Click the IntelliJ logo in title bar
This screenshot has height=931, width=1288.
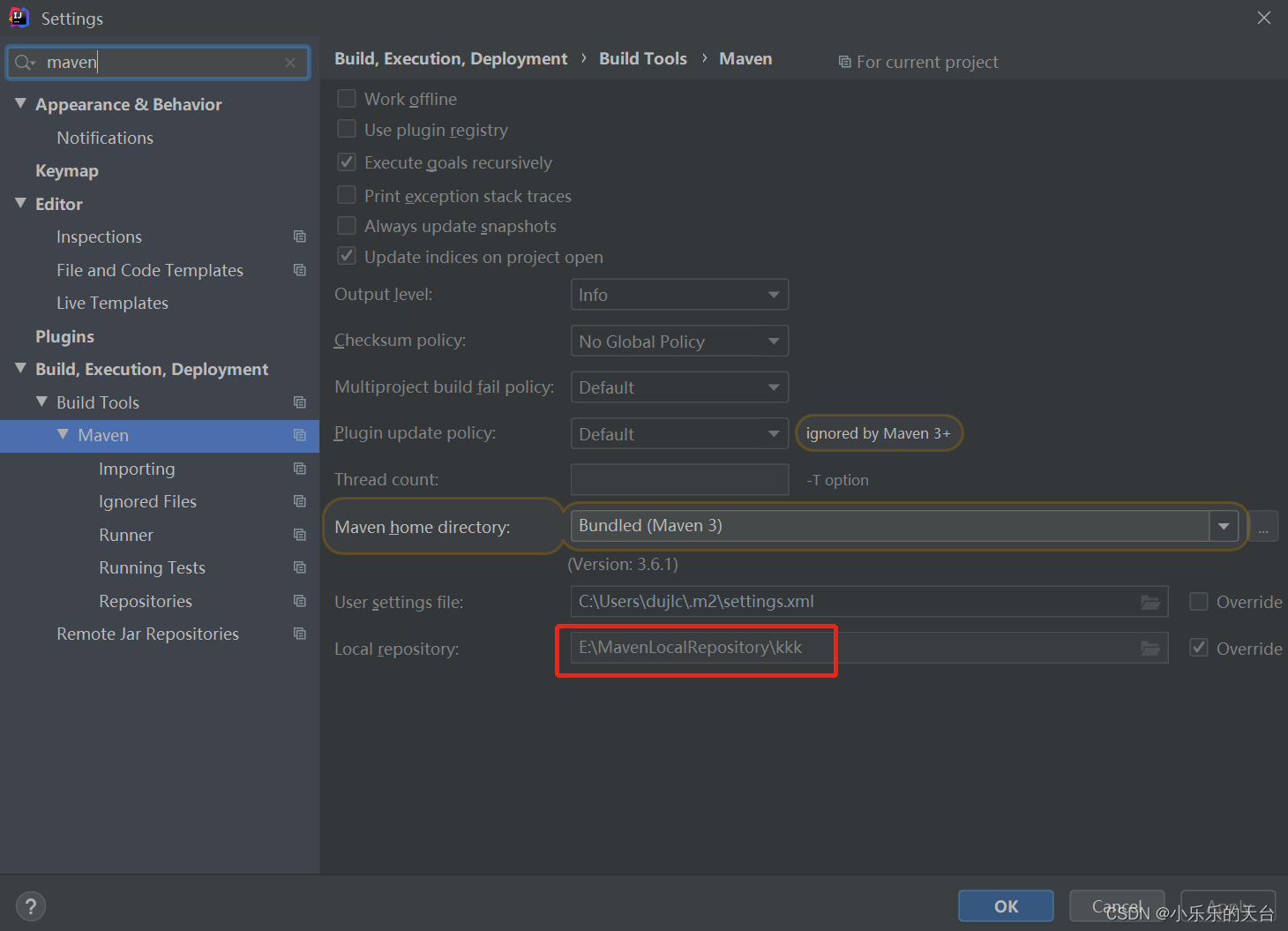point(19,18)
